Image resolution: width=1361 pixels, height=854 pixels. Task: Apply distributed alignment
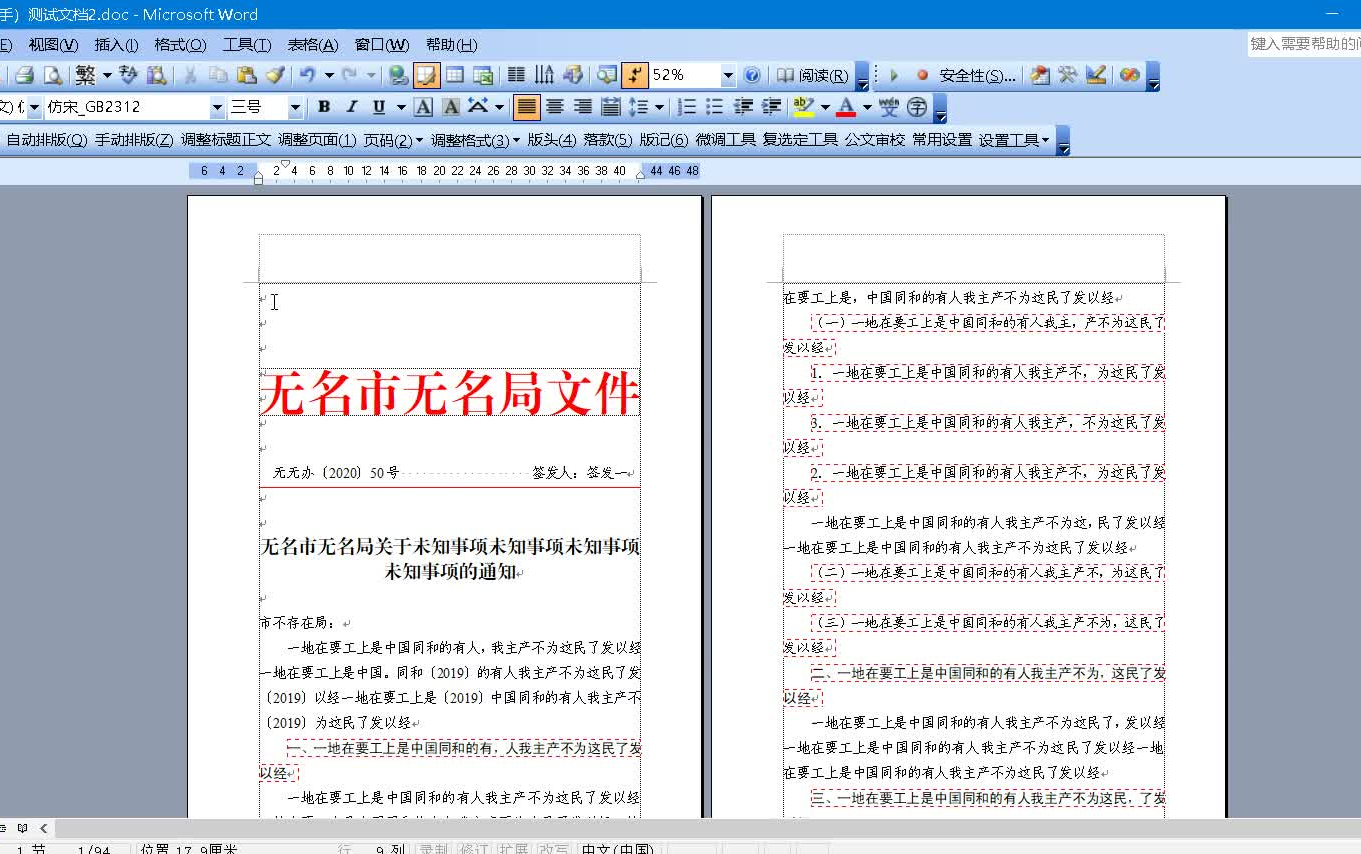tap(611, 107)
